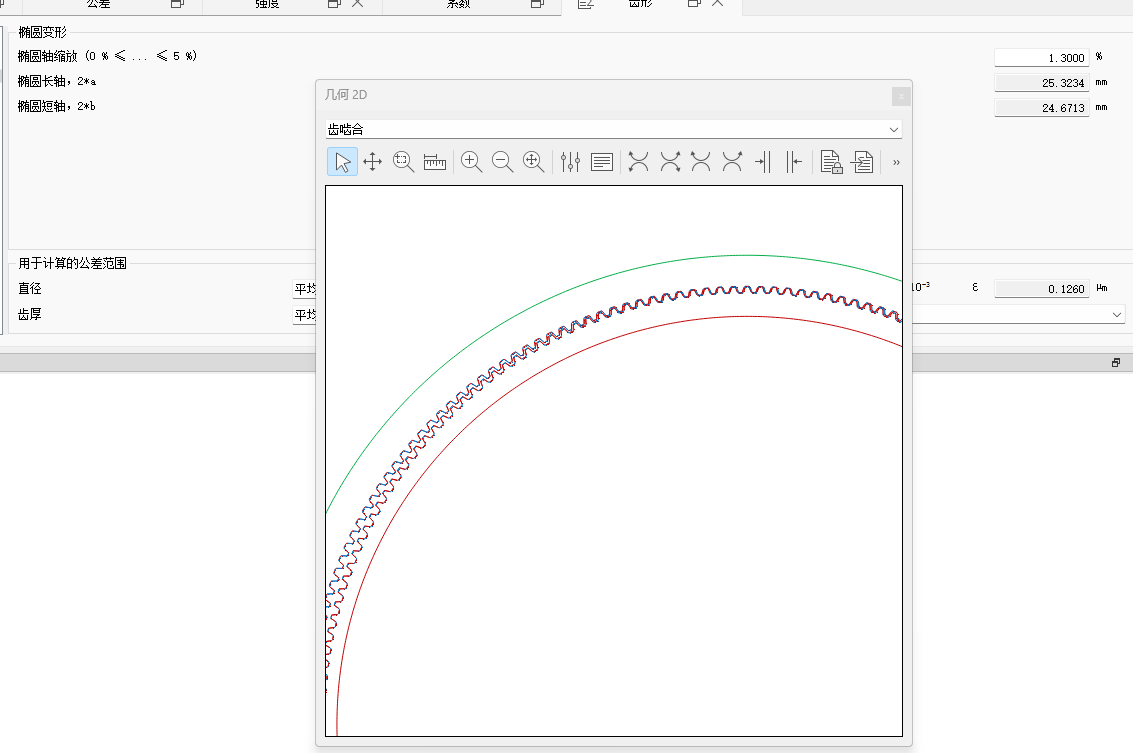The height and width of the screenshot is (753, 1133).
Task: Click the text comment box icon
Action: [602, 161]
